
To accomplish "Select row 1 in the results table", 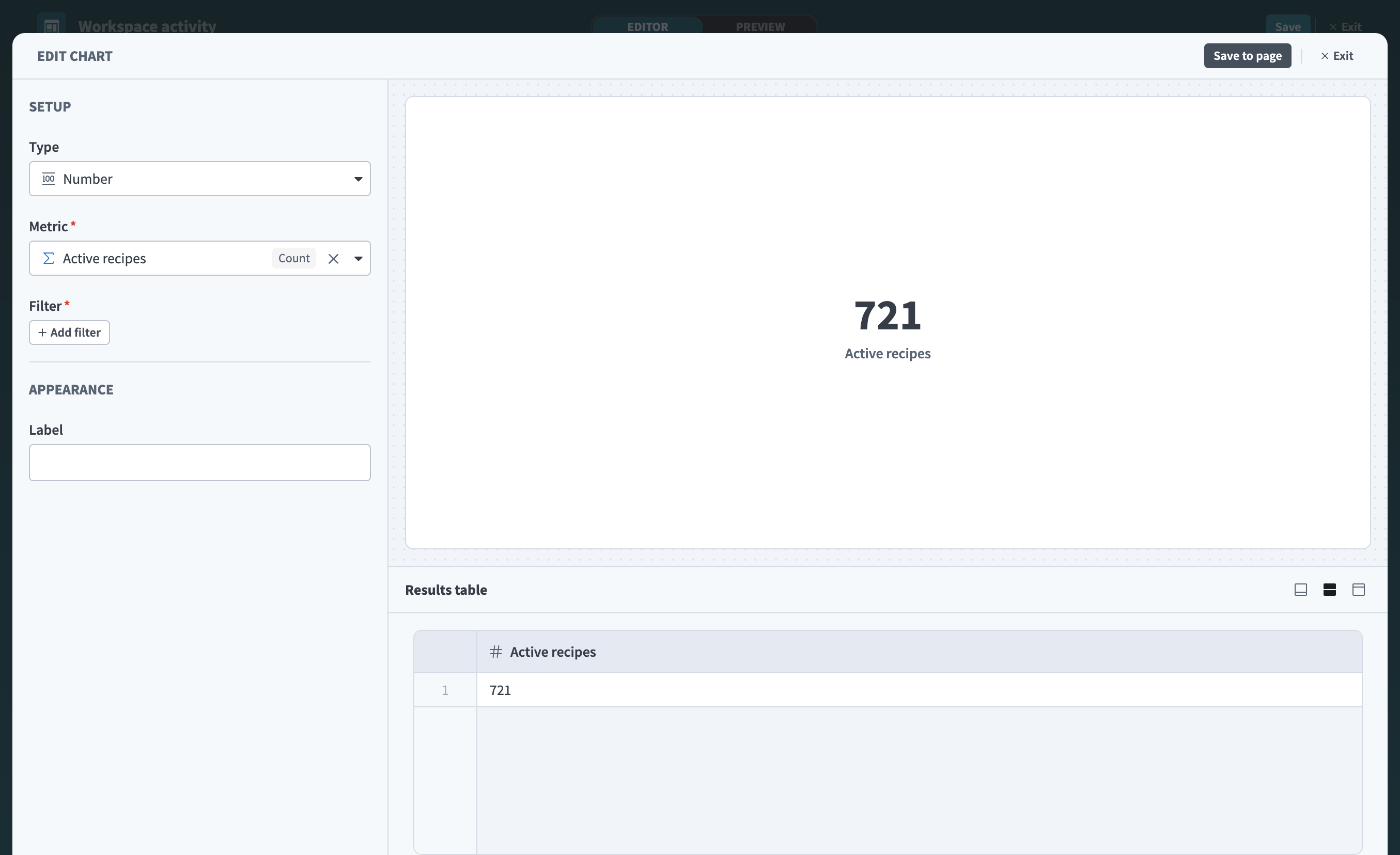I will 445,690.
